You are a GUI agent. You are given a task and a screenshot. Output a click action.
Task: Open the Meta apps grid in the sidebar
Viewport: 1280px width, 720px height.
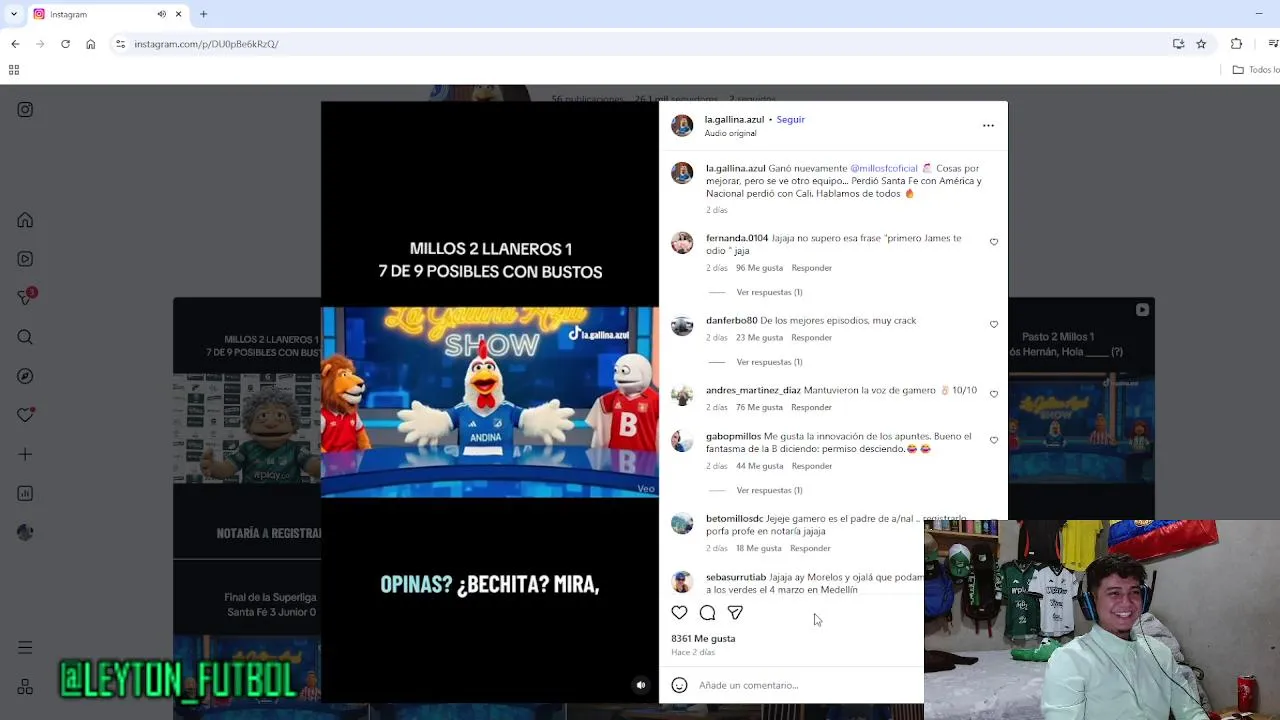pyautogui.click(x=25, y=687)
